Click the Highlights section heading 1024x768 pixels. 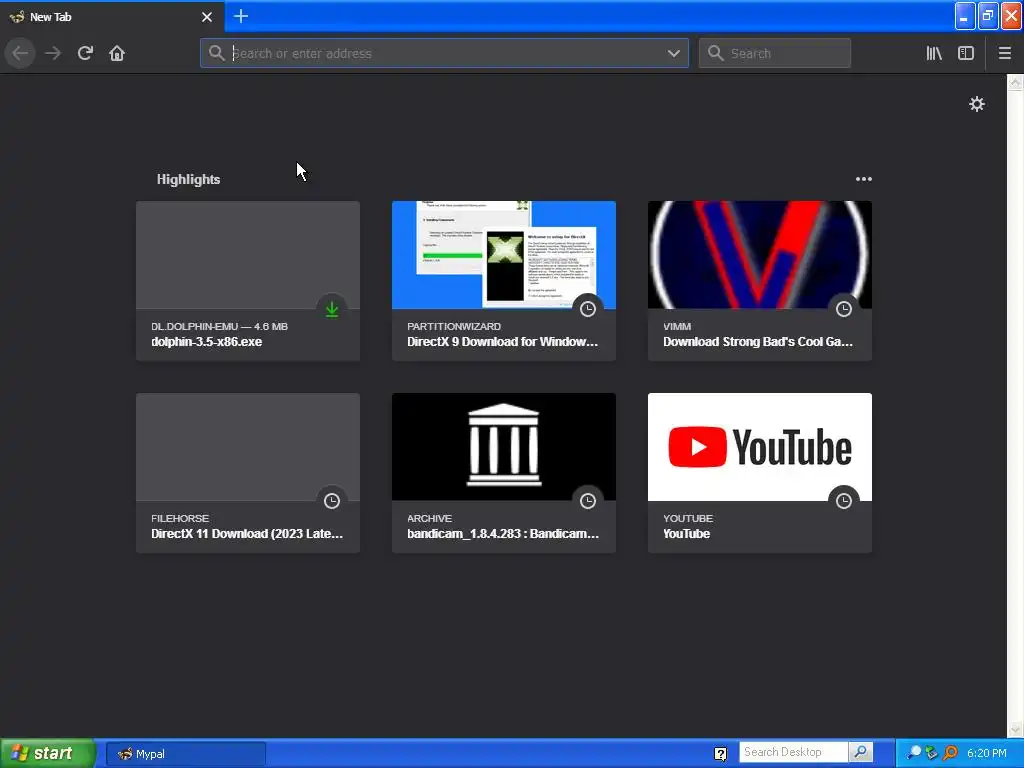188,179
